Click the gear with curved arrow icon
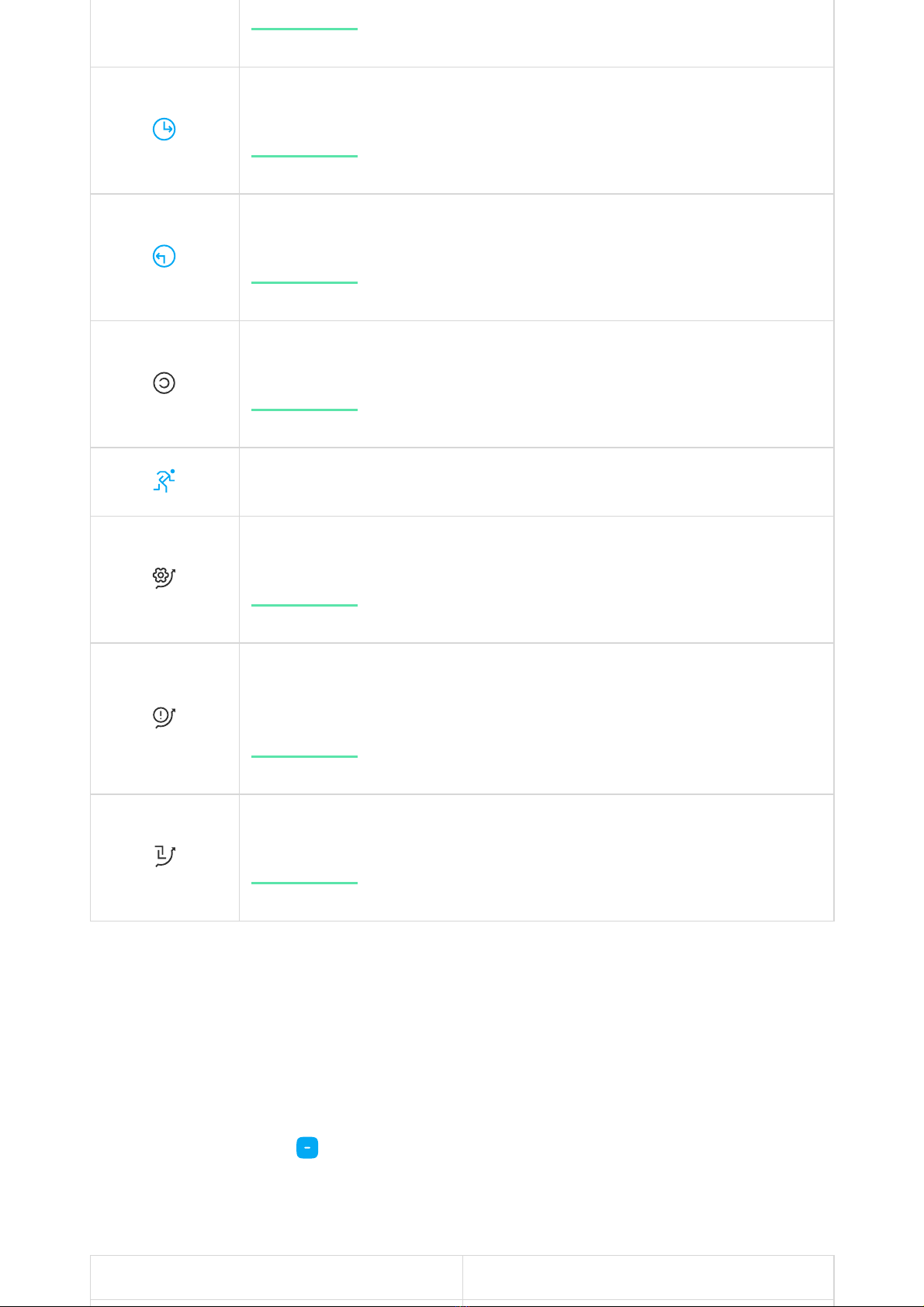Screen dimensions: 924x1307 164,578
